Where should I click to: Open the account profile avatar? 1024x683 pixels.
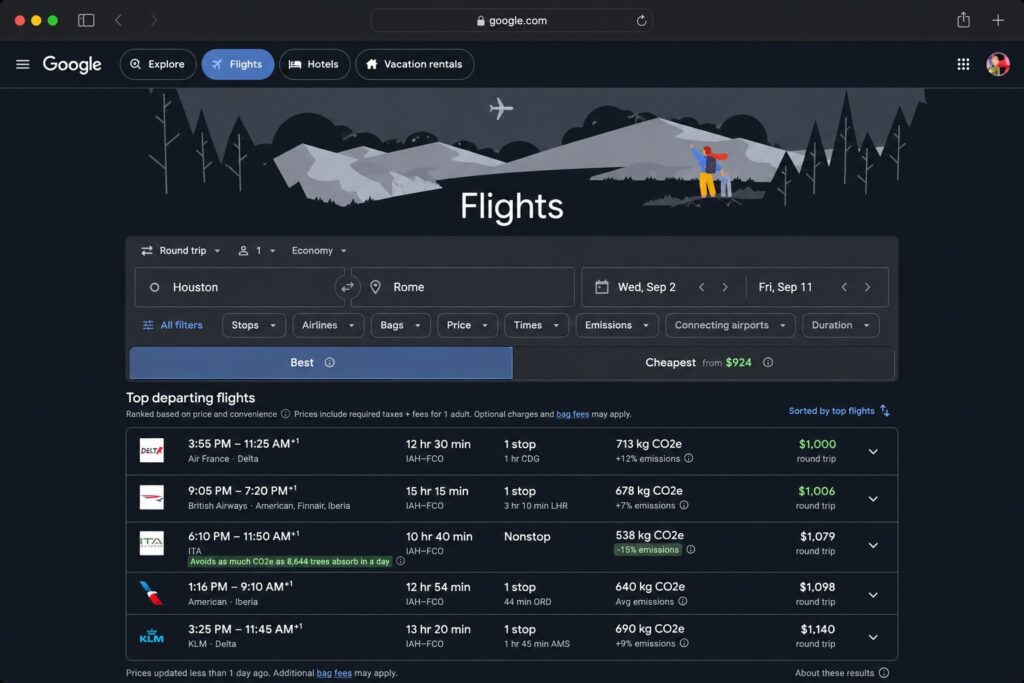click(998, 64)
